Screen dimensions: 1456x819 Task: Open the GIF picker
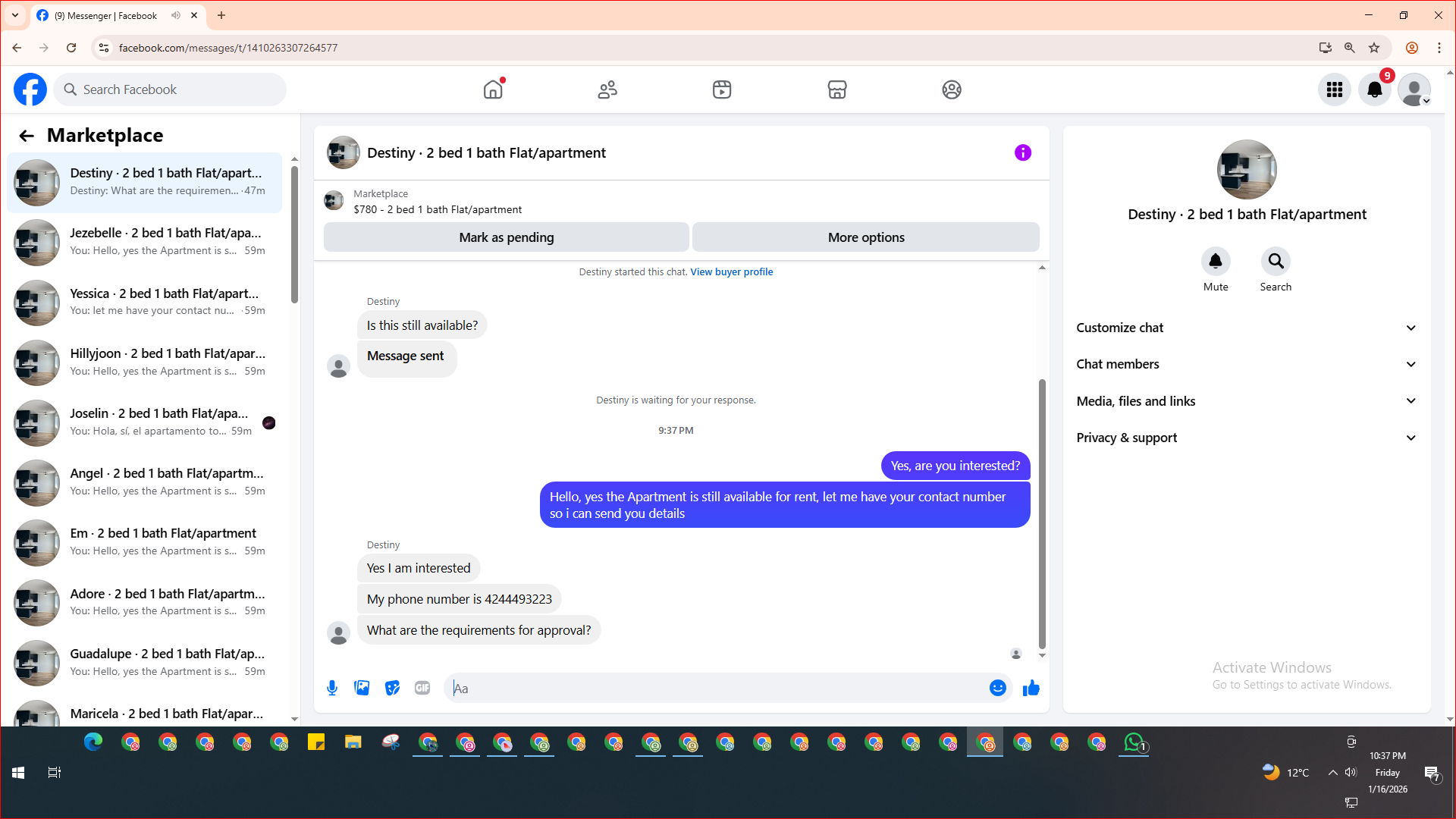coord(422,688)
